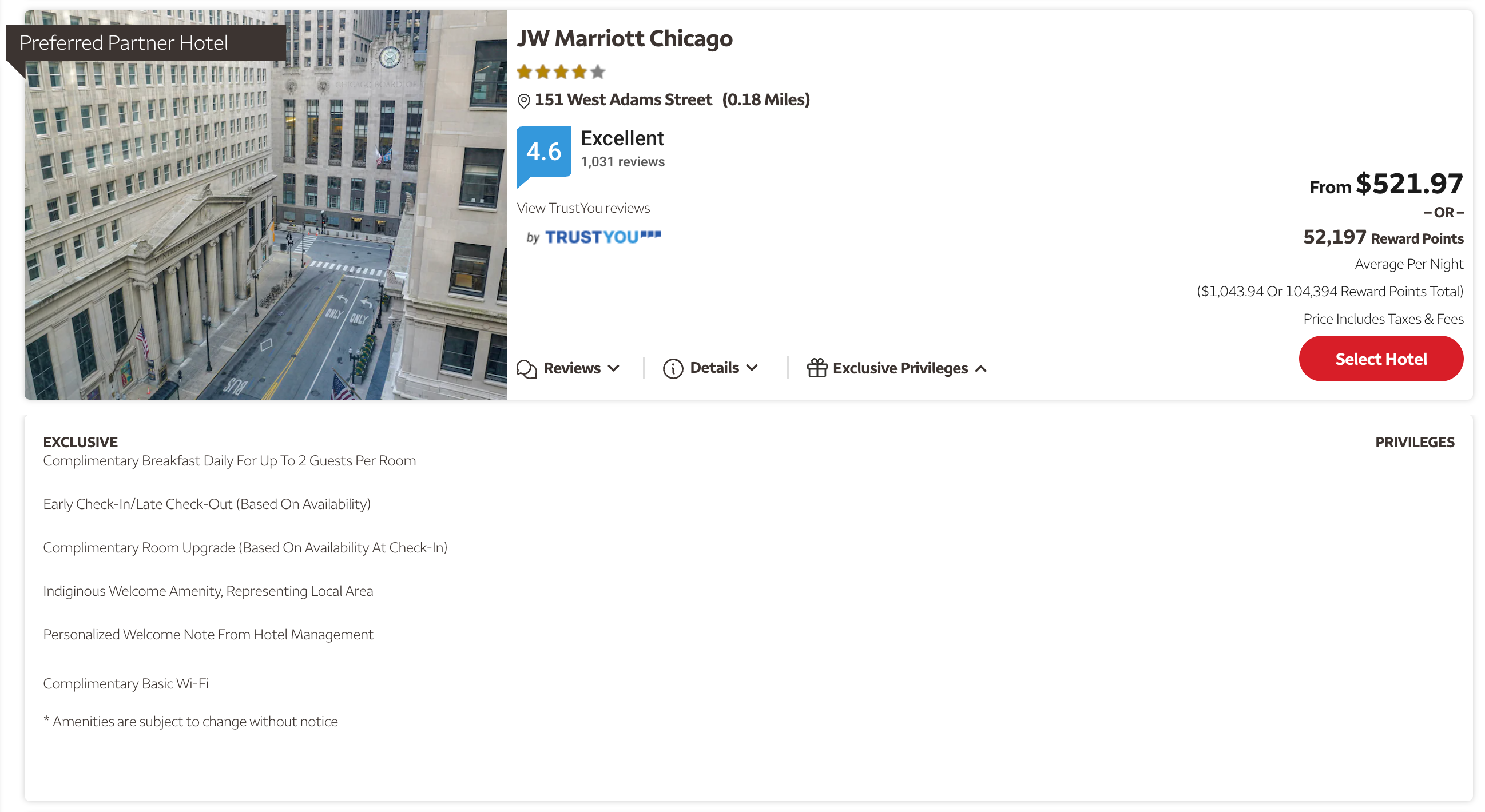Click the Reviews chevron arrow
Image resolution: width=1485 pixels, height=812 pixels.
pos(613,368)
